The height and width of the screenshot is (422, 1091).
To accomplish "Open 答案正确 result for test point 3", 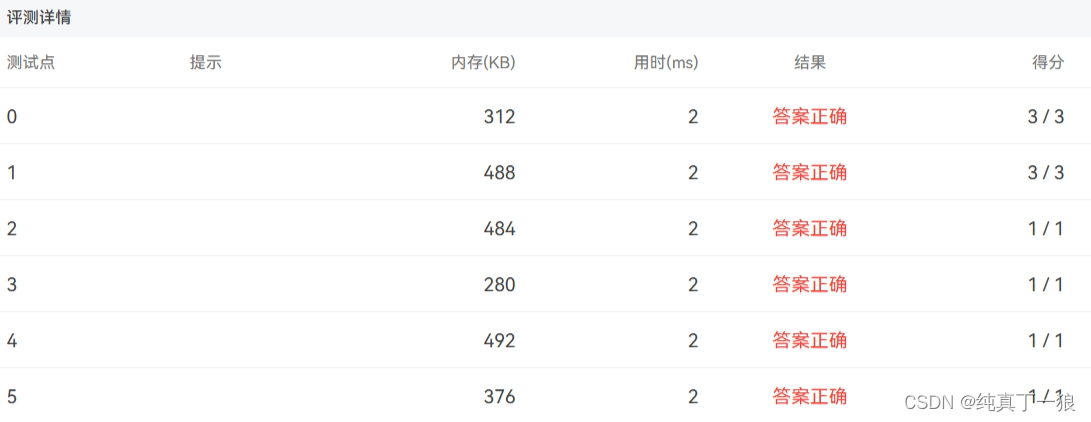I will coord(810,284).
